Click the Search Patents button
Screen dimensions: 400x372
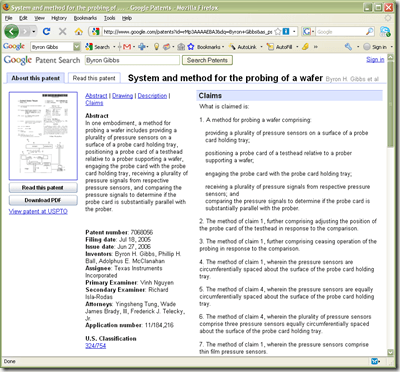click(x=207, y=60)
